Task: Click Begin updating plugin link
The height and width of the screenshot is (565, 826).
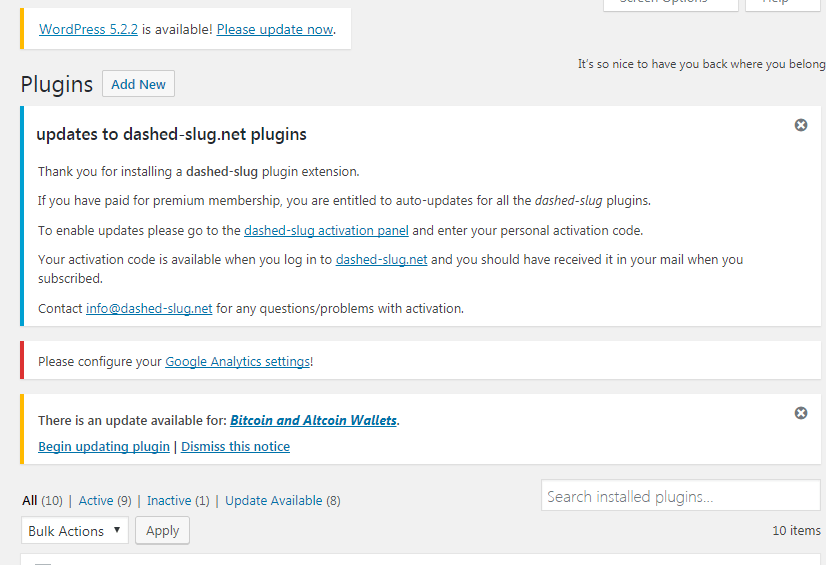Action: [x=104, y=447]
